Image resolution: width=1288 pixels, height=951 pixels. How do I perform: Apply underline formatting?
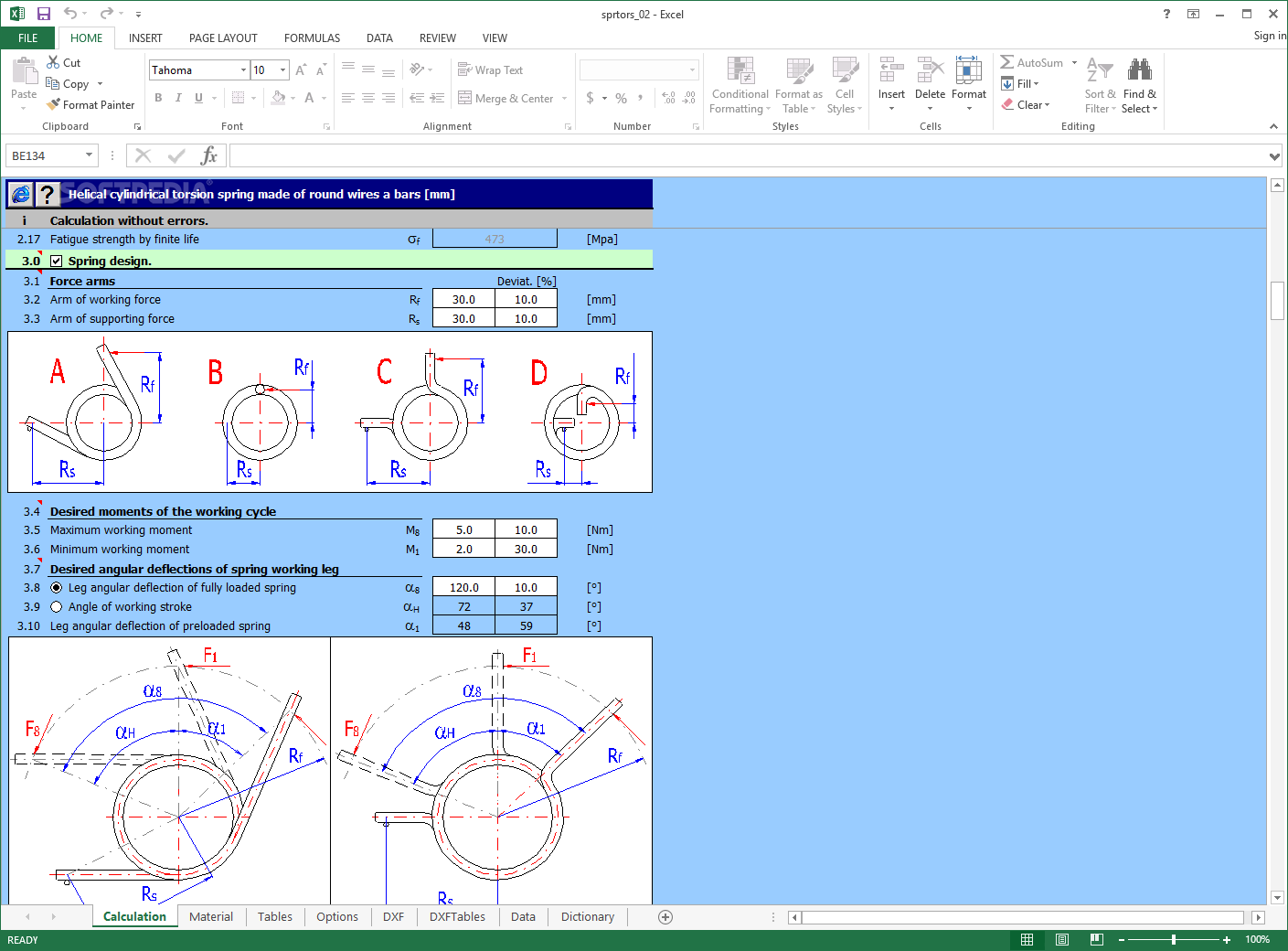click(198, 98)
